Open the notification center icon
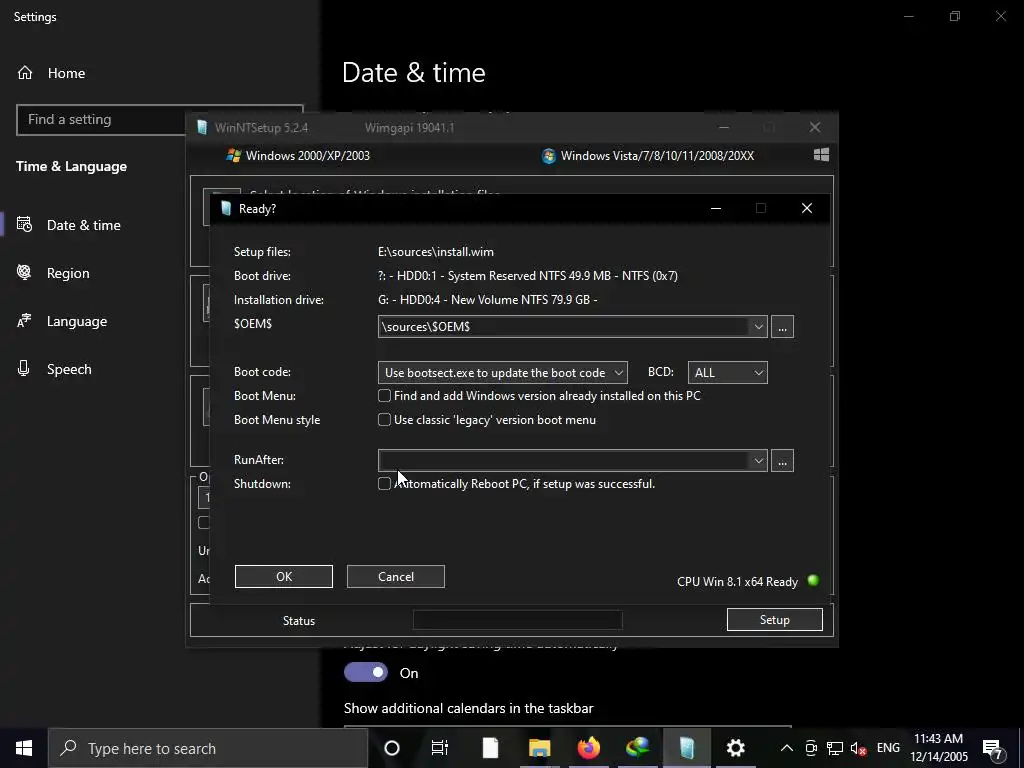The width and height of the screenshot is (1024, 768). 993,749
